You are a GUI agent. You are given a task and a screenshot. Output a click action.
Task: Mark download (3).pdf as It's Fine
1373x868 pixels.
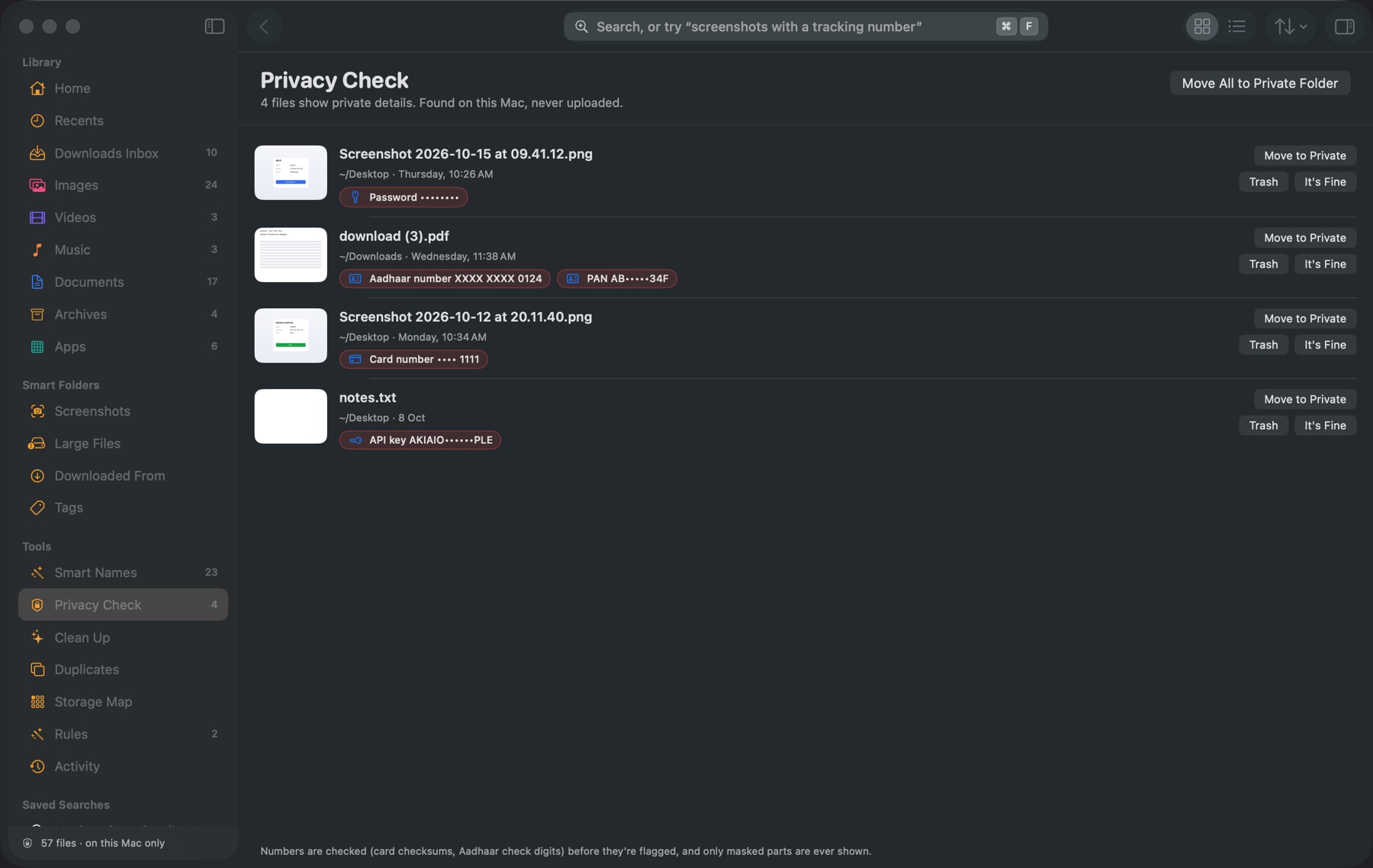pos(1325,264)
